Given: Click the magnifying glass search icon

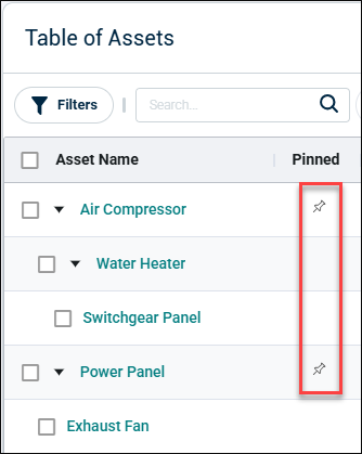Looking at the screenshot, I should 329,104.
